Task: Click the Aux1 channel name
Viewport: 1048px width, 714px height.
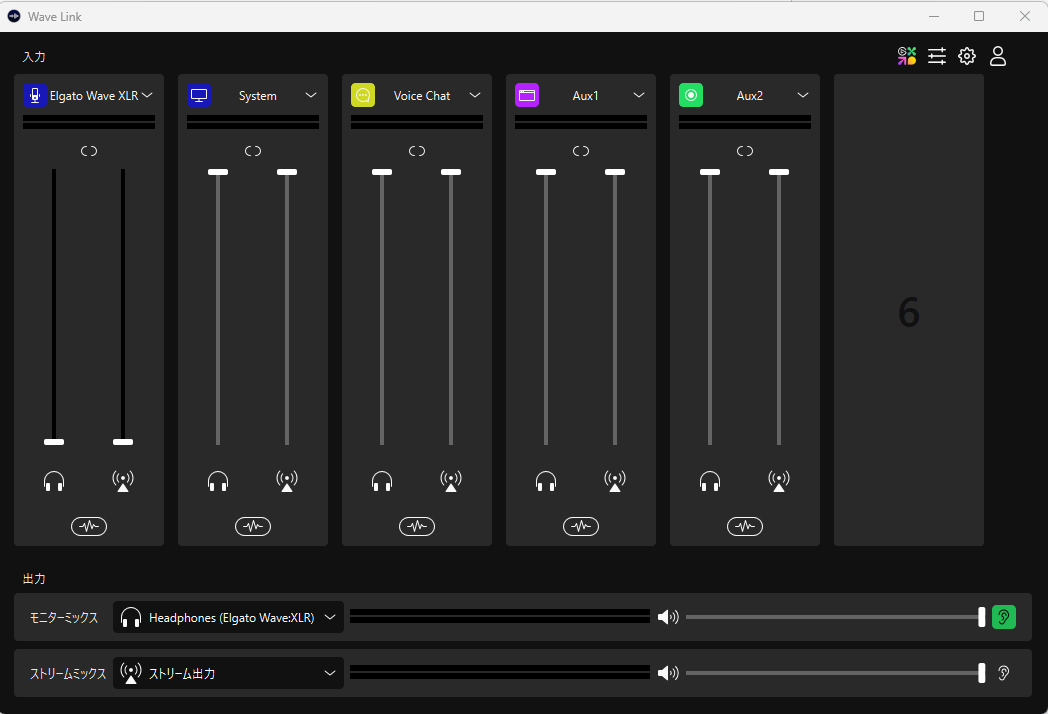Action: [x=585, y=96]
